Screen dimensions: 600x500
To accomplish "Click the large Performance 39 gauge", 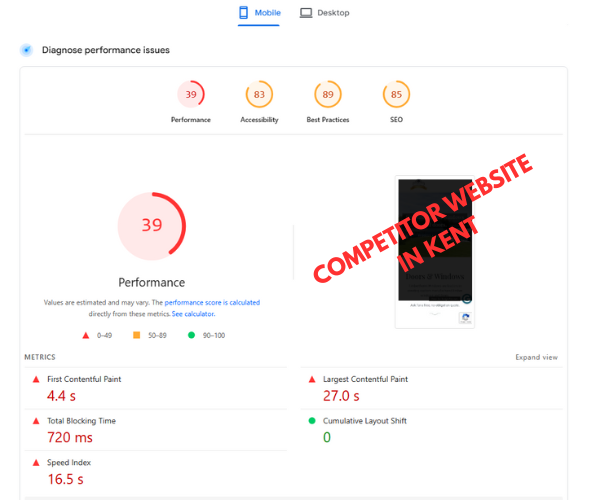I will 152,226.
